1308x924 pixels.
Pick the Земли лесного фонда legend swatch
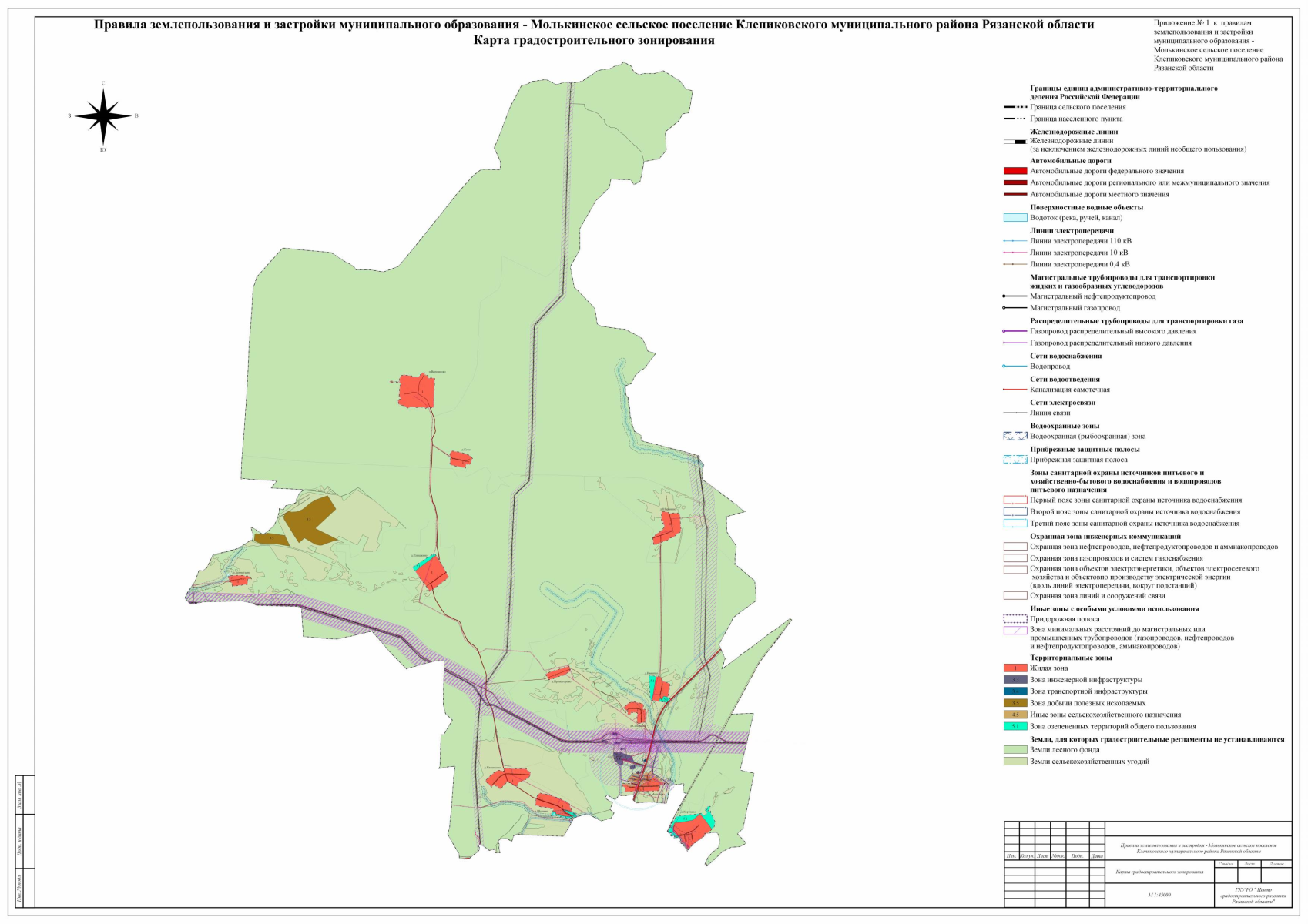[1015, 749]
